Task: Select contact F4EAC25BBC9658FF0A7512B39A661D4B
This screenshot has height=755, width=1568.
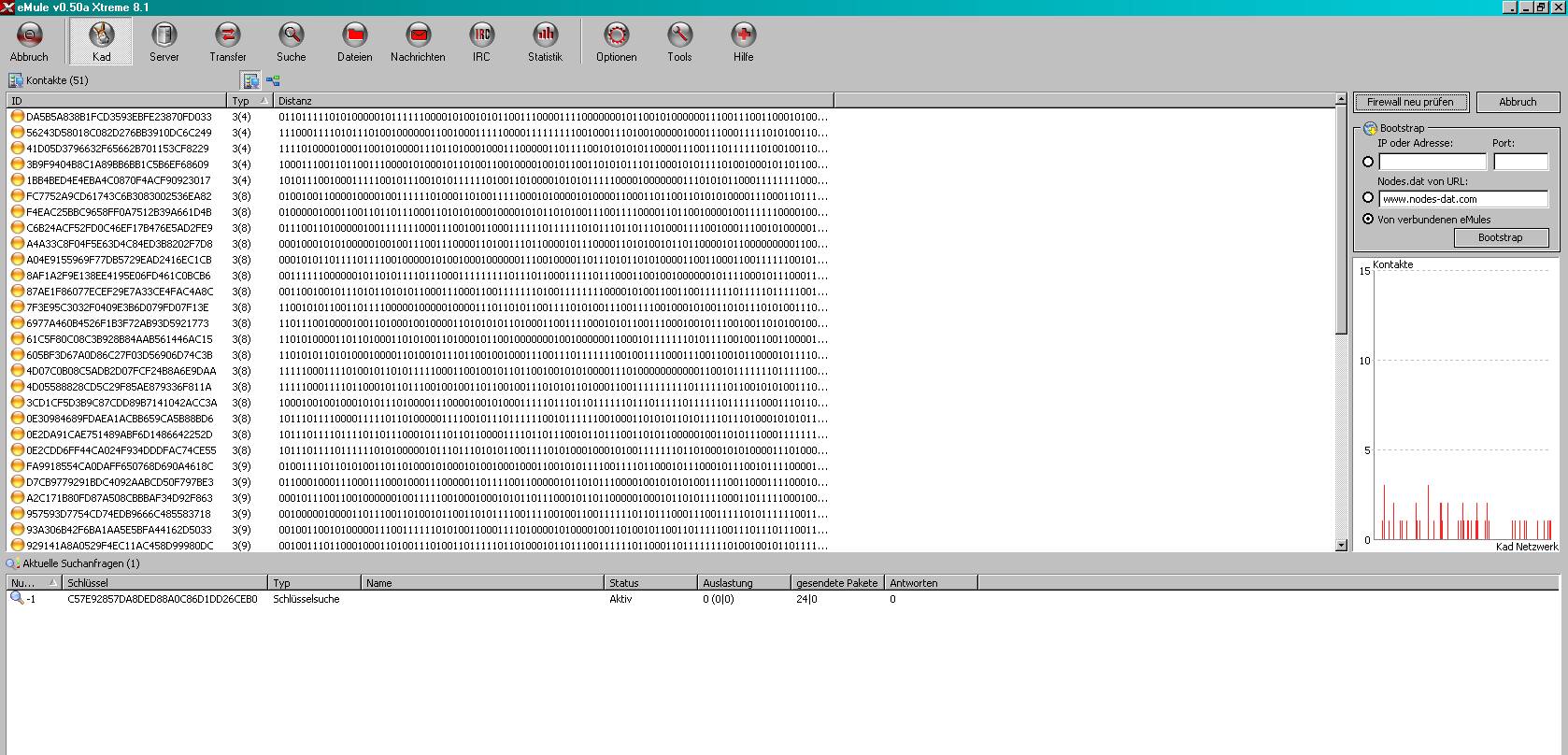Action: pyautogui.click(x=119, y=212)
